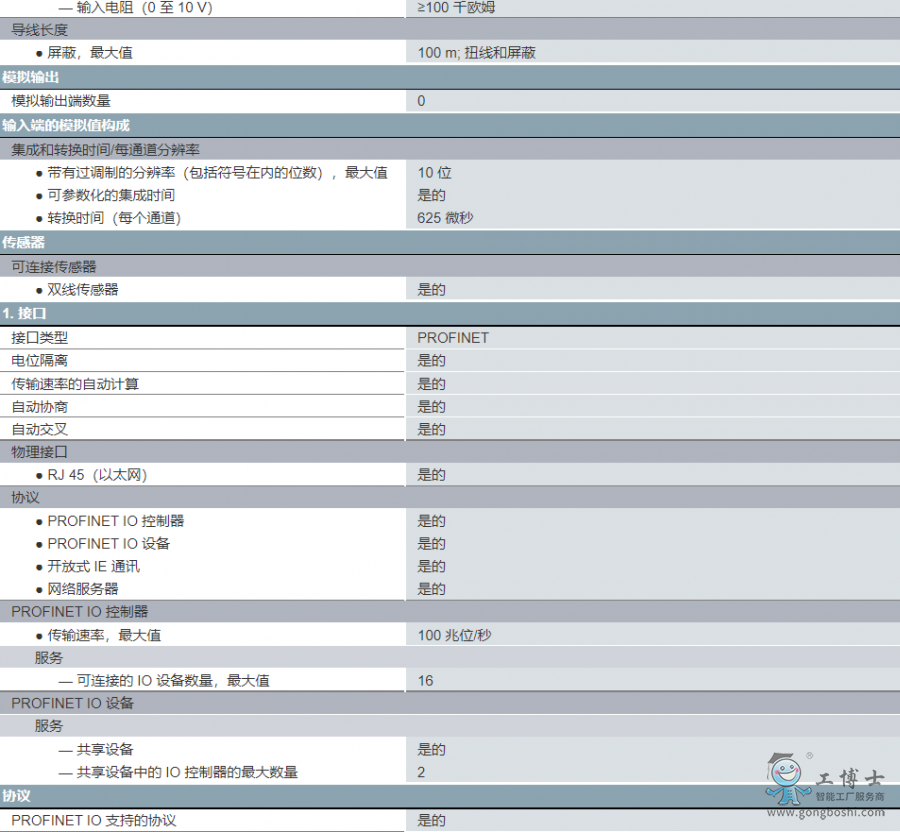This screenshot has width=900, height=832.
Task: Click '是的' value for 电位隔离
Action: pyautogui.click(x=431, y=360)
